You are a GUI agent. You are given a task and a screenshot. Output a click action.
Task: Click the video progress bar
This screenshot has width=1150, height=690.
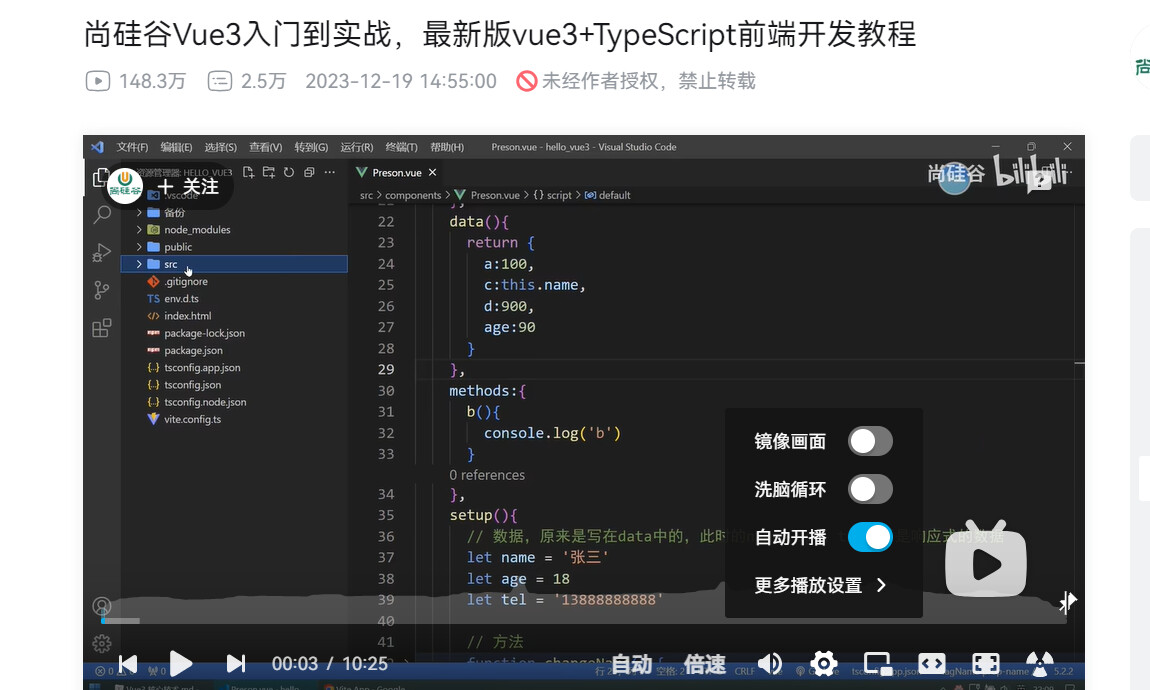coord(584,621)
